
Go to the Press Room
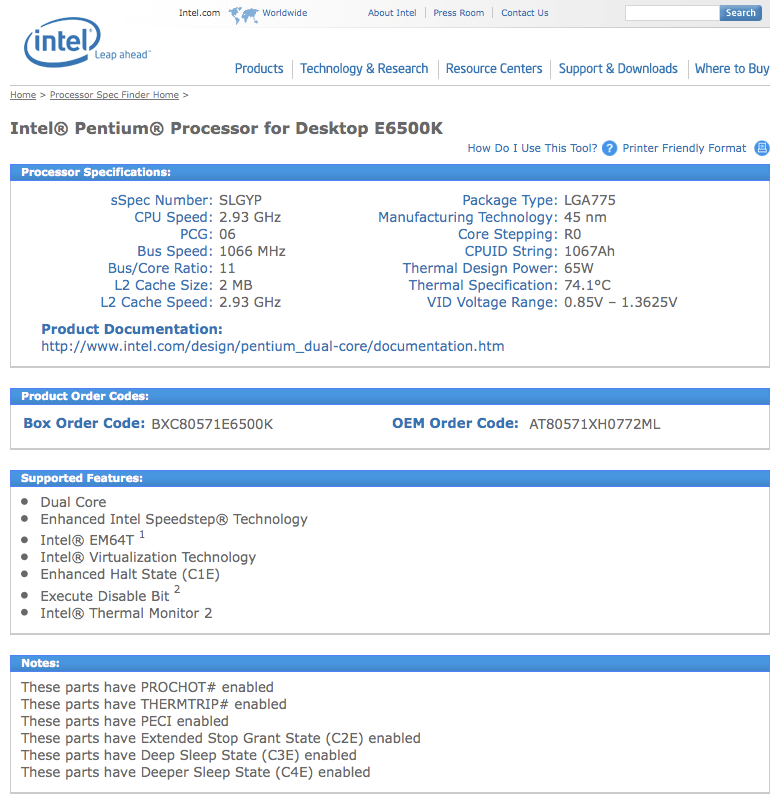point(458,13)
